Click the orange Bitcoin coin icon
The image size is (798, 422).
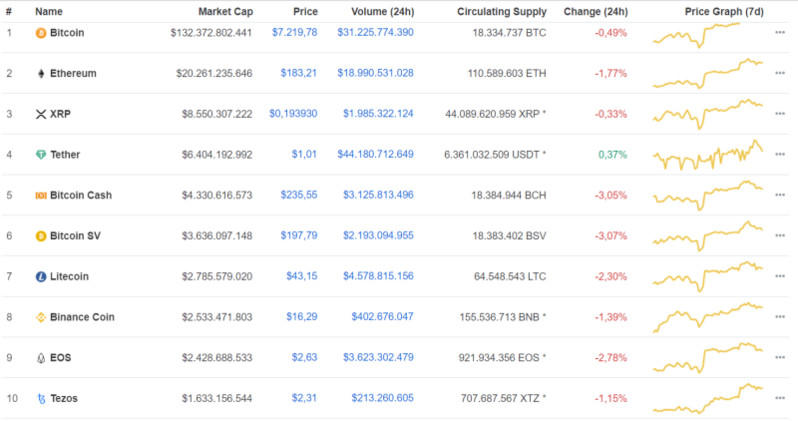tap(41, 32)
